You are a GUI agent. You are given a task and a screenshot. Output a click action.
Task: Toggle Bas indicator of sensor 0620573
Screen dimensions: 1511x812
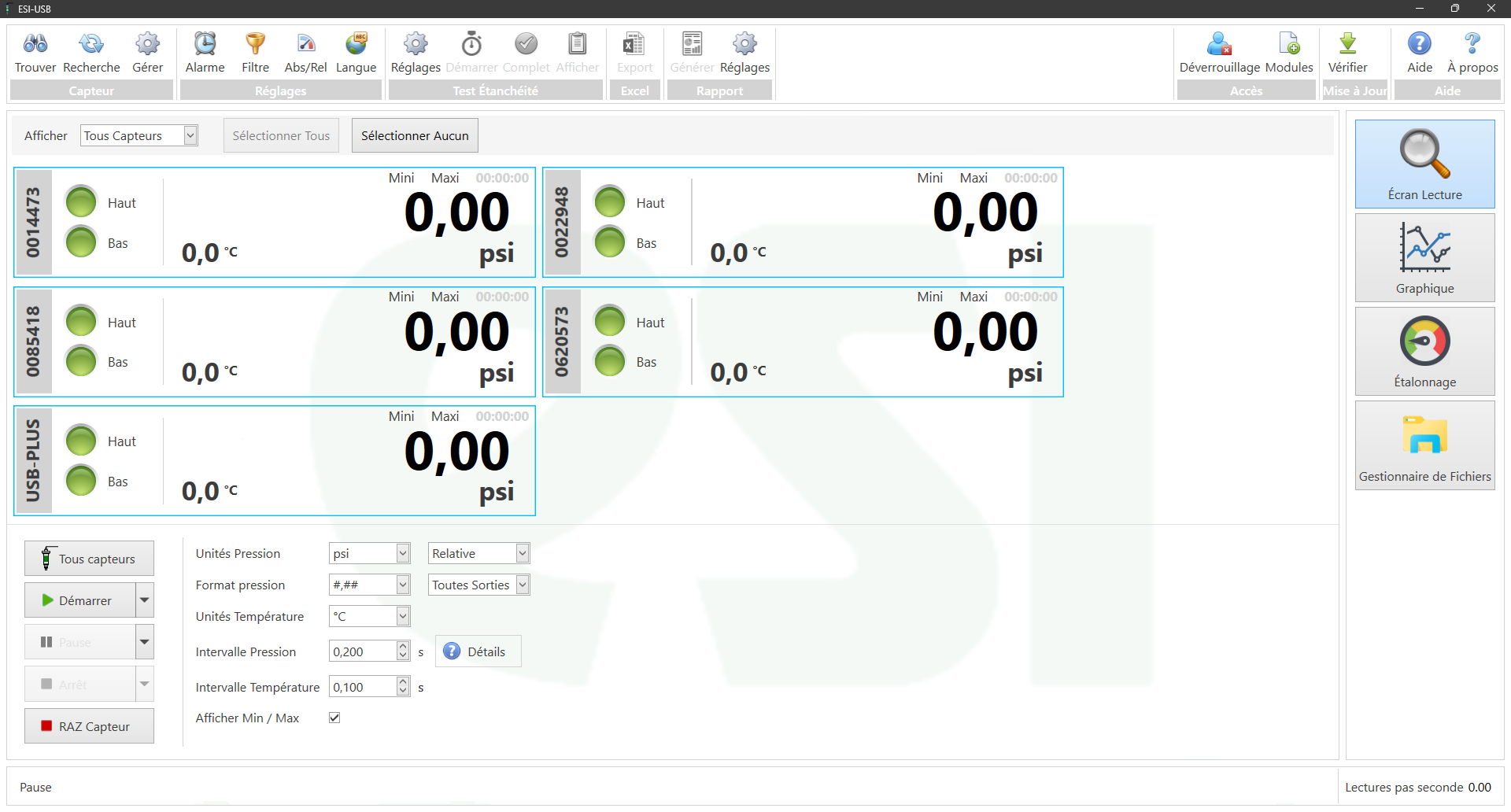tap(610, 362)
